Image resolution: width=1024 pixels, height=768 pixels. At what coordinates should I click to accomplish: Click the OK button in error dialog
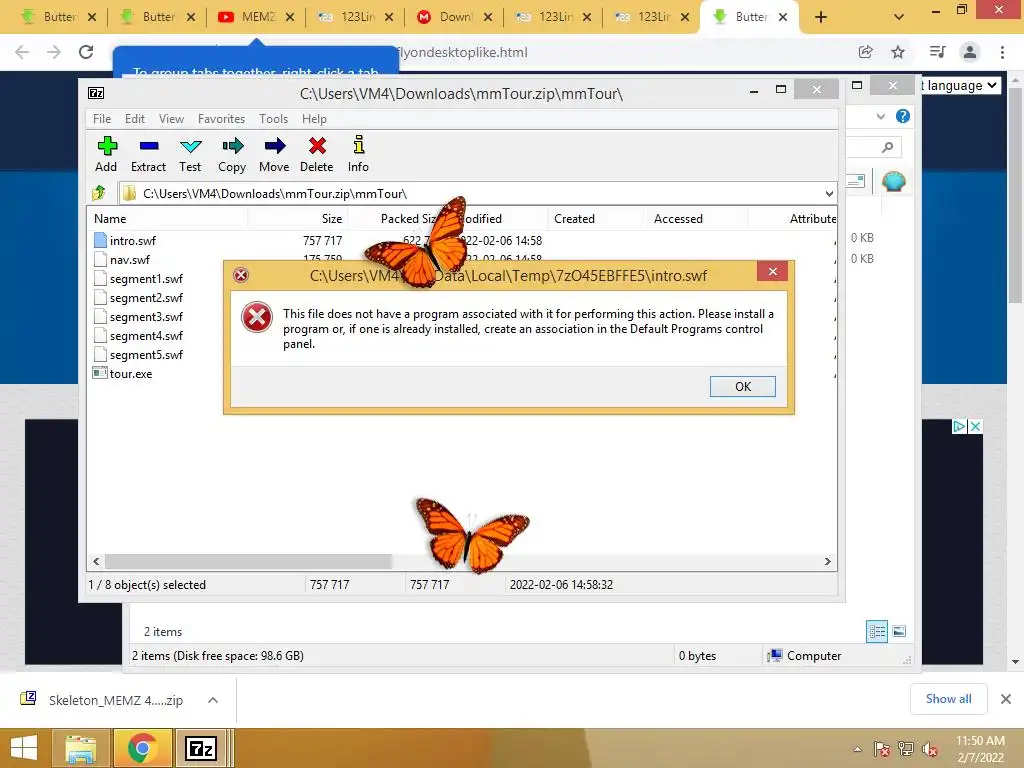pyautogui.click(x=743, y=387)
